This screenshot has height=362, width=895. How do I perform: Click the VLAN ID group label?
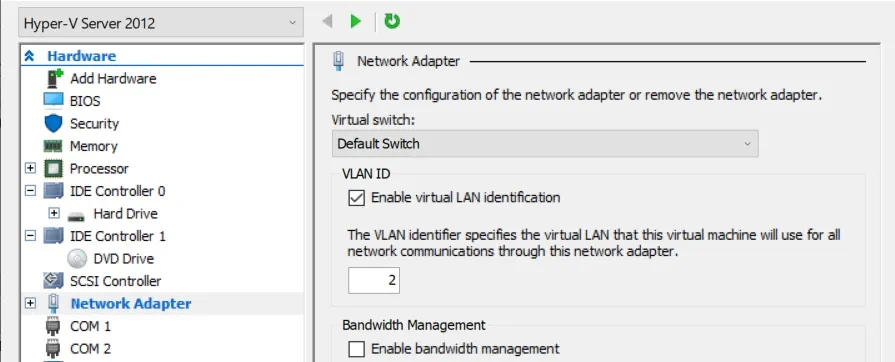click(366, 174)
